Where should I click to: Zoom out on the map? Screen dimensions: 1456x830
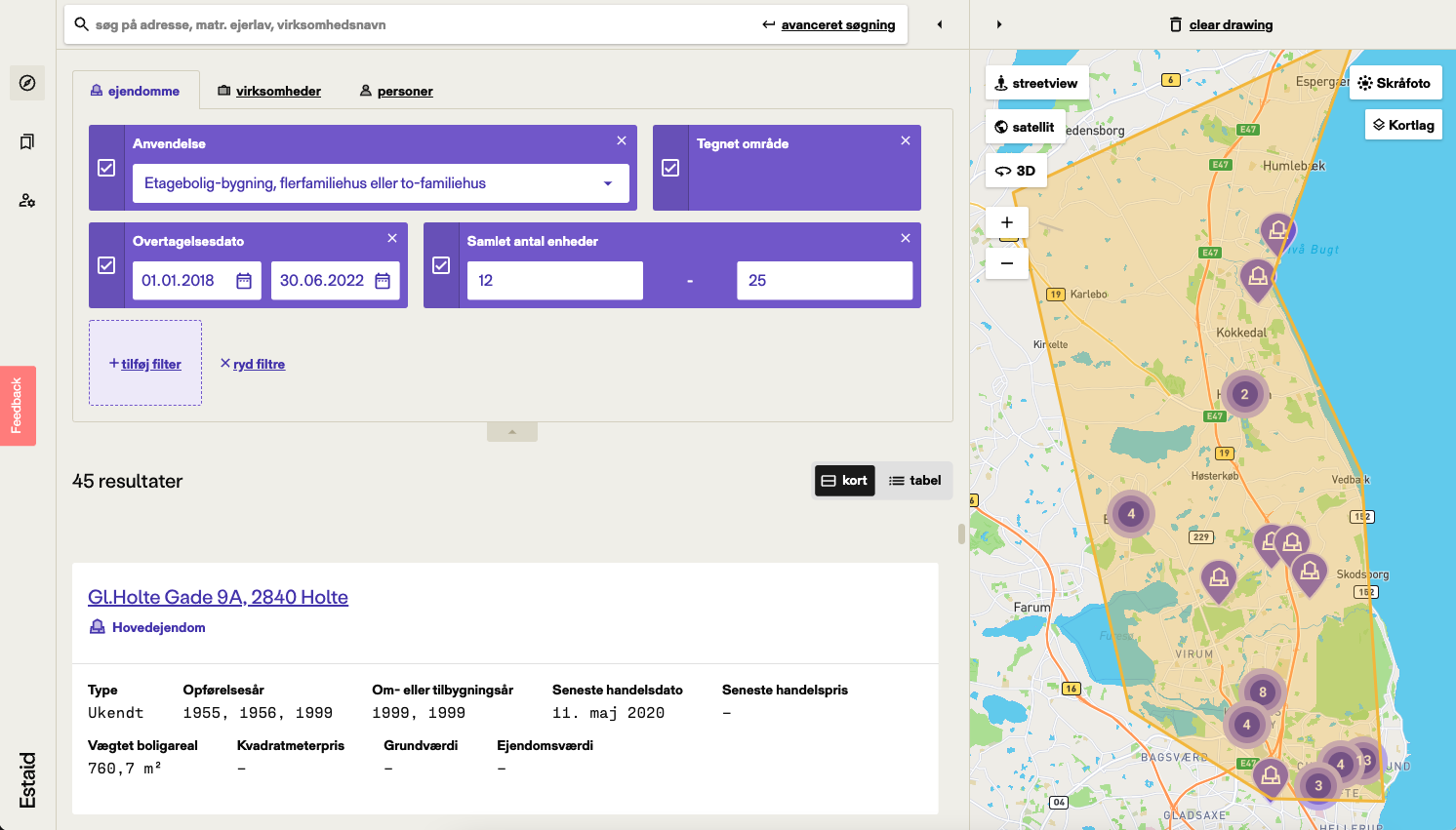1007,263
